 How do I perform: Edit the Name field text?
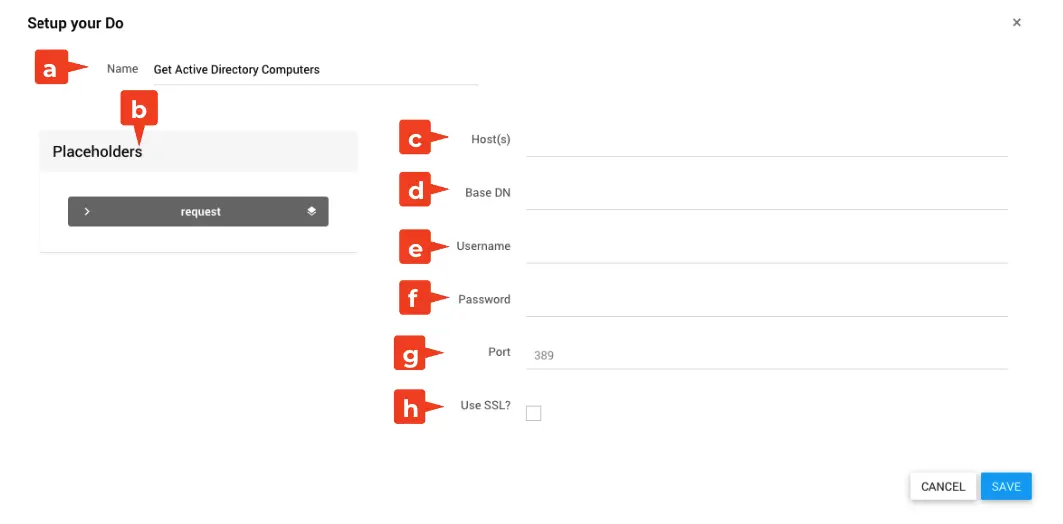pos(312,70)
